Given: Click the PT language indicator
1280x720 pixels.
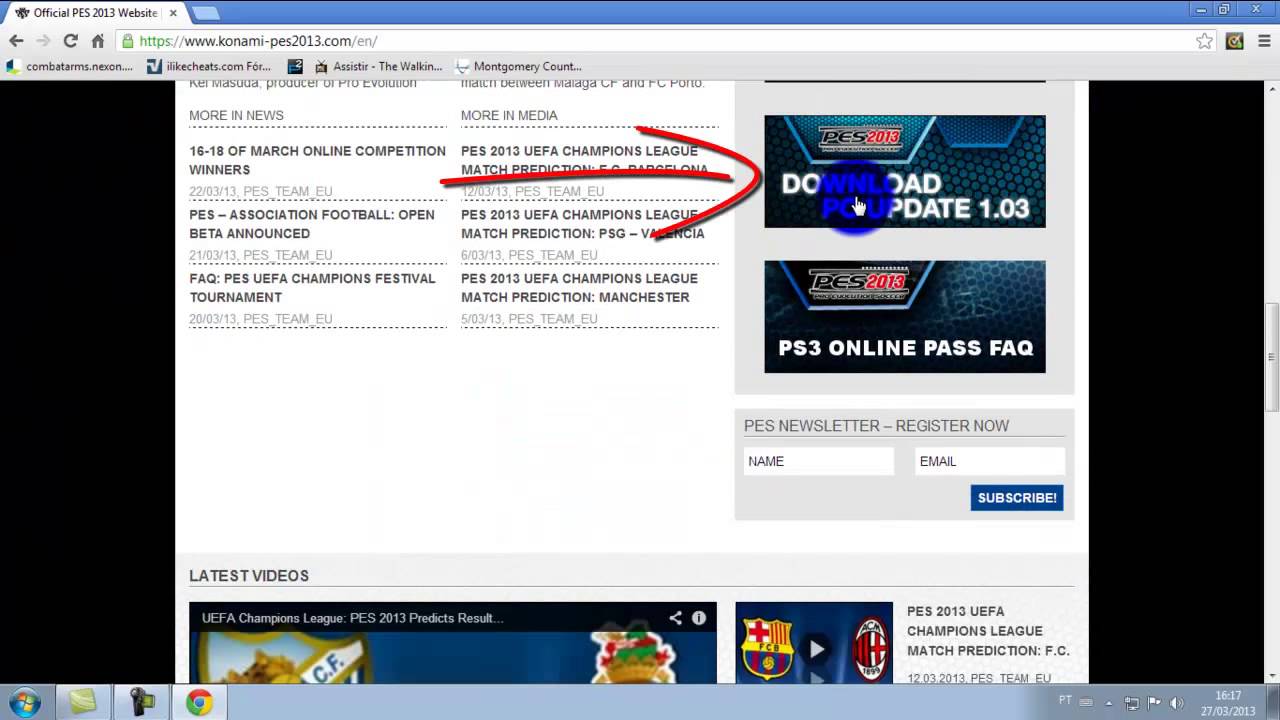Looking at the screenshot, I should (x=1065, y=700).
